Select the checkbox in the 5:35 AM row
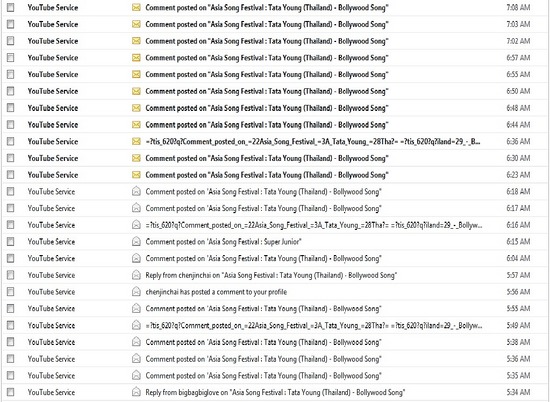550x402 pixels. [x=11, y=375]
